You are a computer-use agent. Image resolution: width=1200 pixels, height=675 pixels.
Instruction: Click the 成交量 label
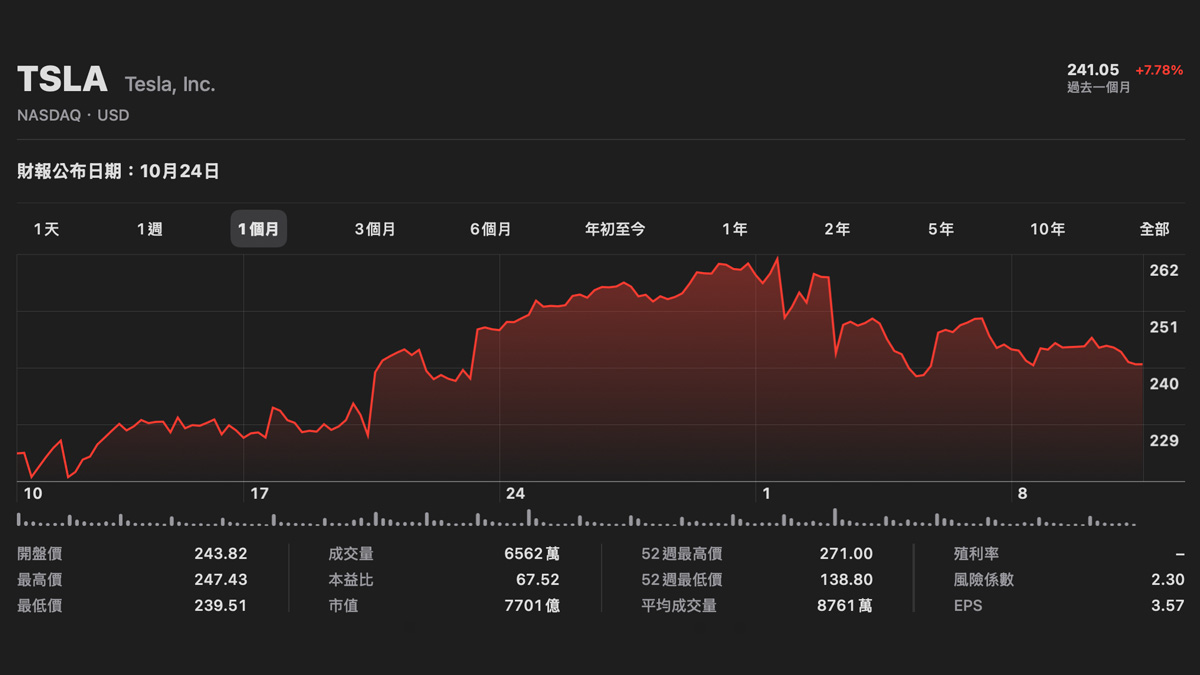(x=351, y=554)
